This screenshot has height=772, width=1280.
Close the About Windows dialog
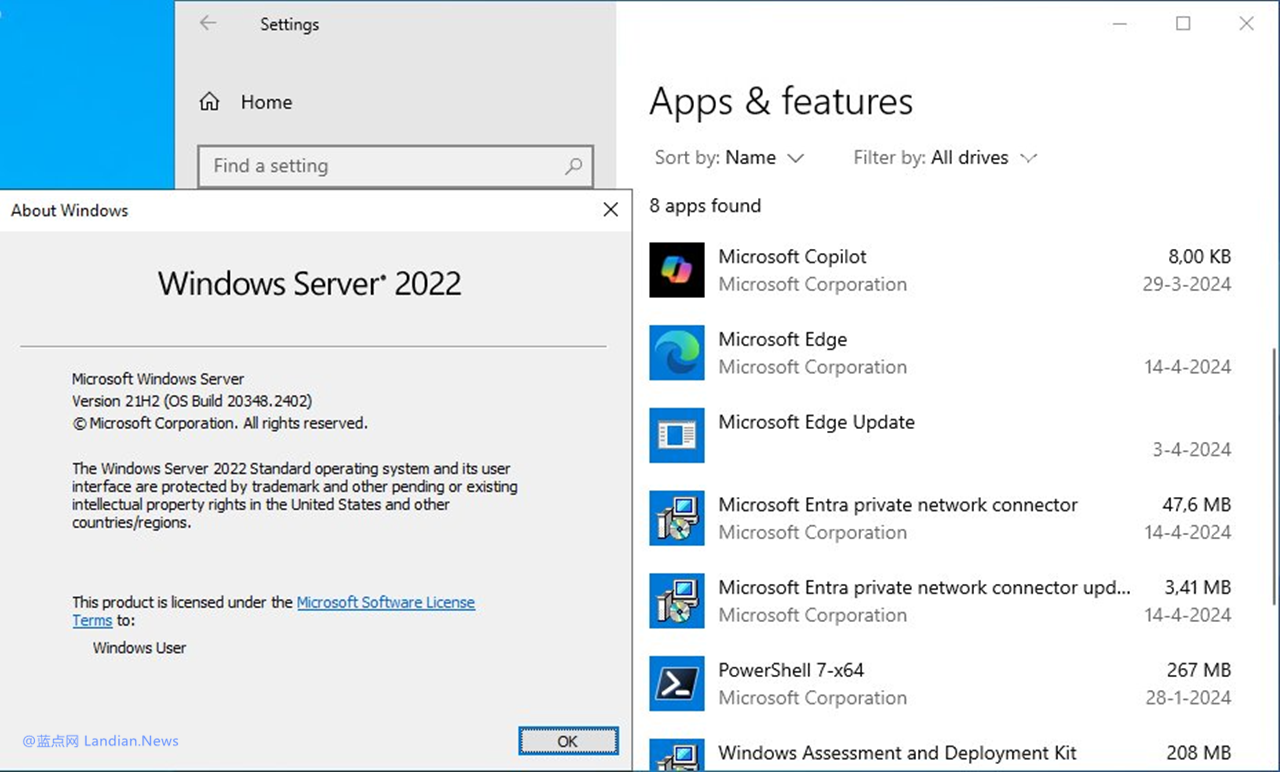pos(610,210)
